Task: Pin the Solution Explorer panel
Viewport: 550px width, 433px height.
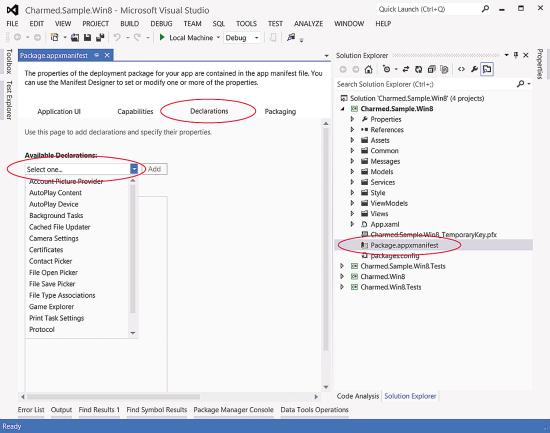Action: click(x=516, y=55)
